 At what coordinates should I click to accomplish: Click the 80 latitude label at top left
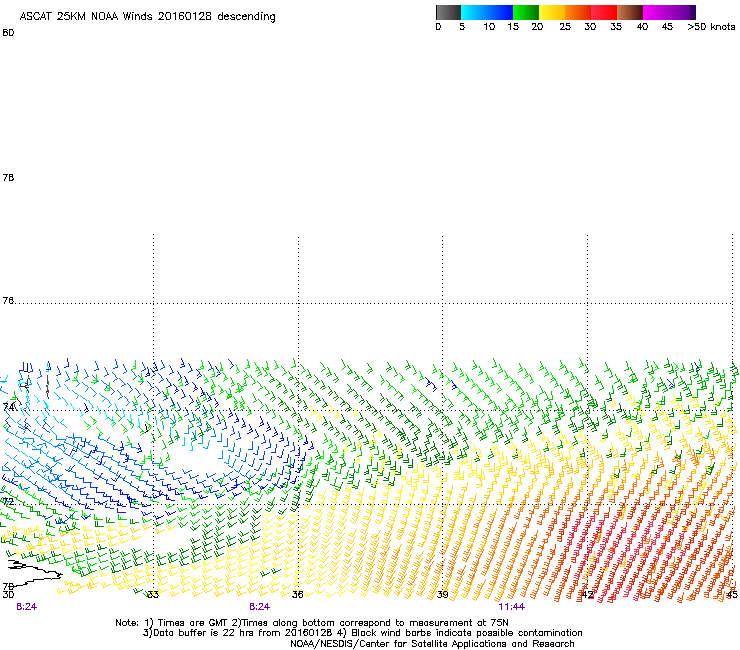(8, 33)
